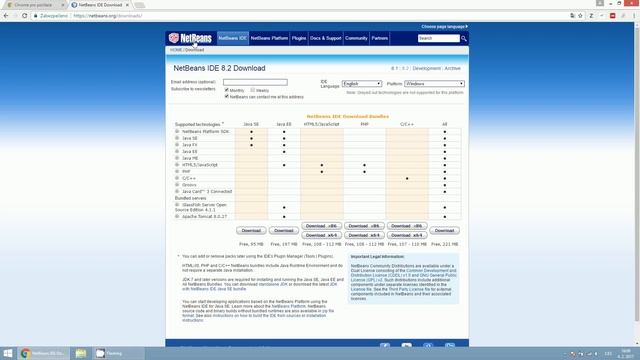This screenshot has width=640, height=360.
Task: Open the Plugins nav tab
Action: click(299, 38)
